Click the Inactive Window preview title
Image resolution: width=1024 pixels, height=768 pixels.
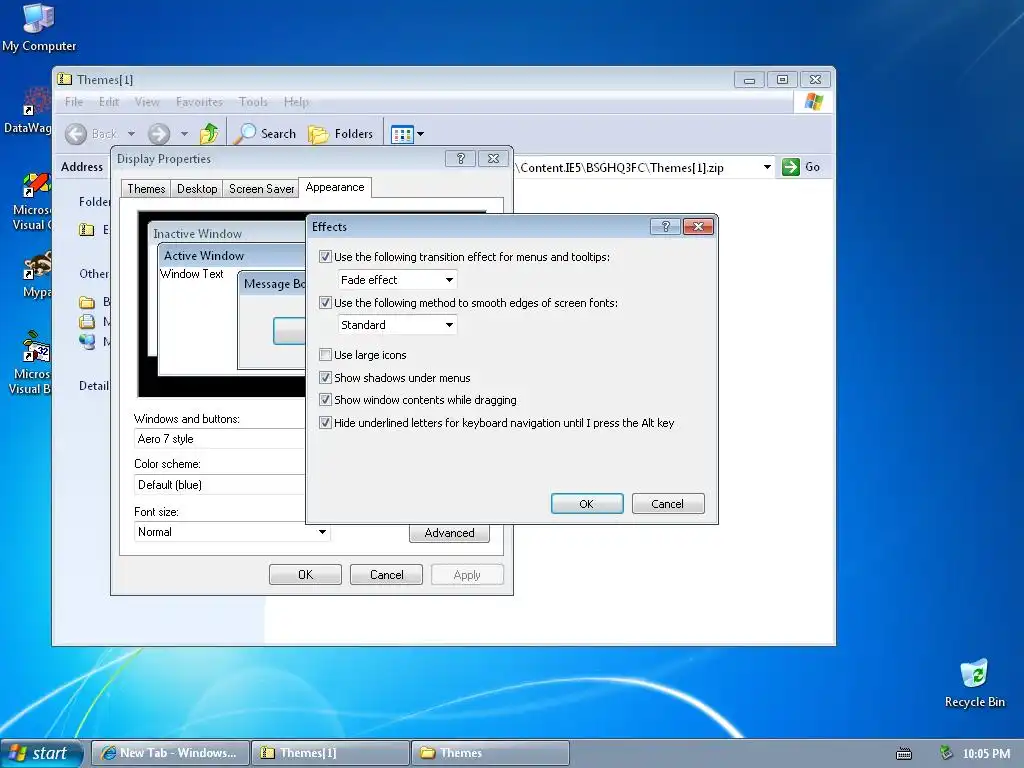point(197,234)
